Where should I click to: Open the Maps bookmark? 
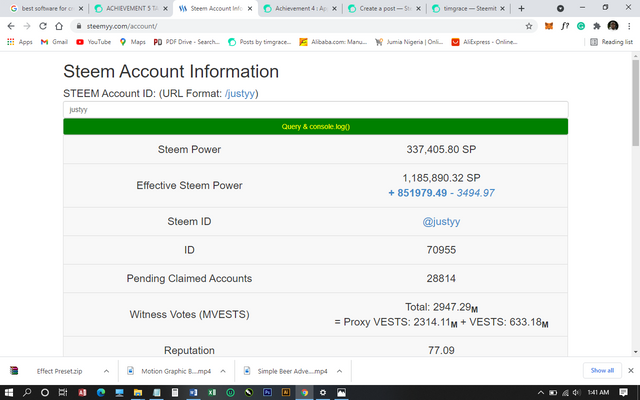coord(132,42)
